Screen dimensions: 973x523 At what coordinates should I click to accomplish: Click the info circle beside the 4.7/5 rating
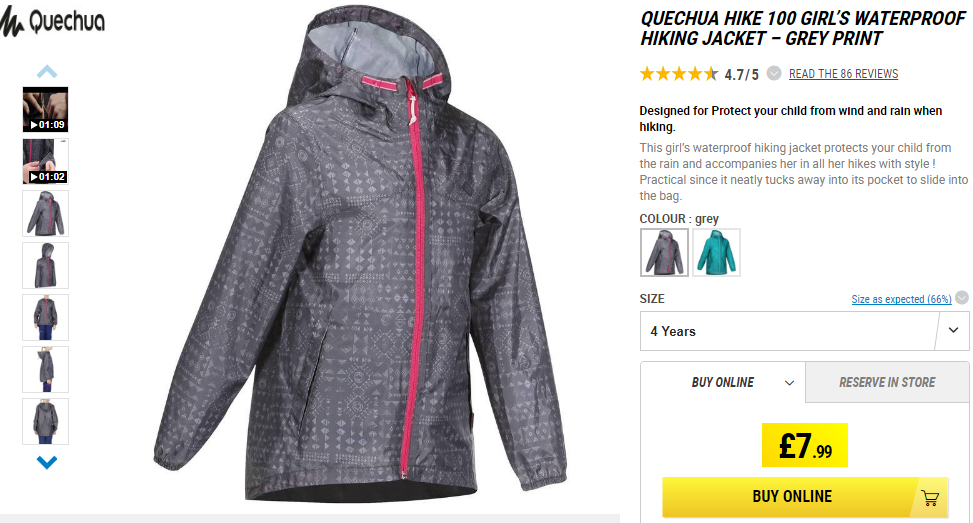point(774,73)
